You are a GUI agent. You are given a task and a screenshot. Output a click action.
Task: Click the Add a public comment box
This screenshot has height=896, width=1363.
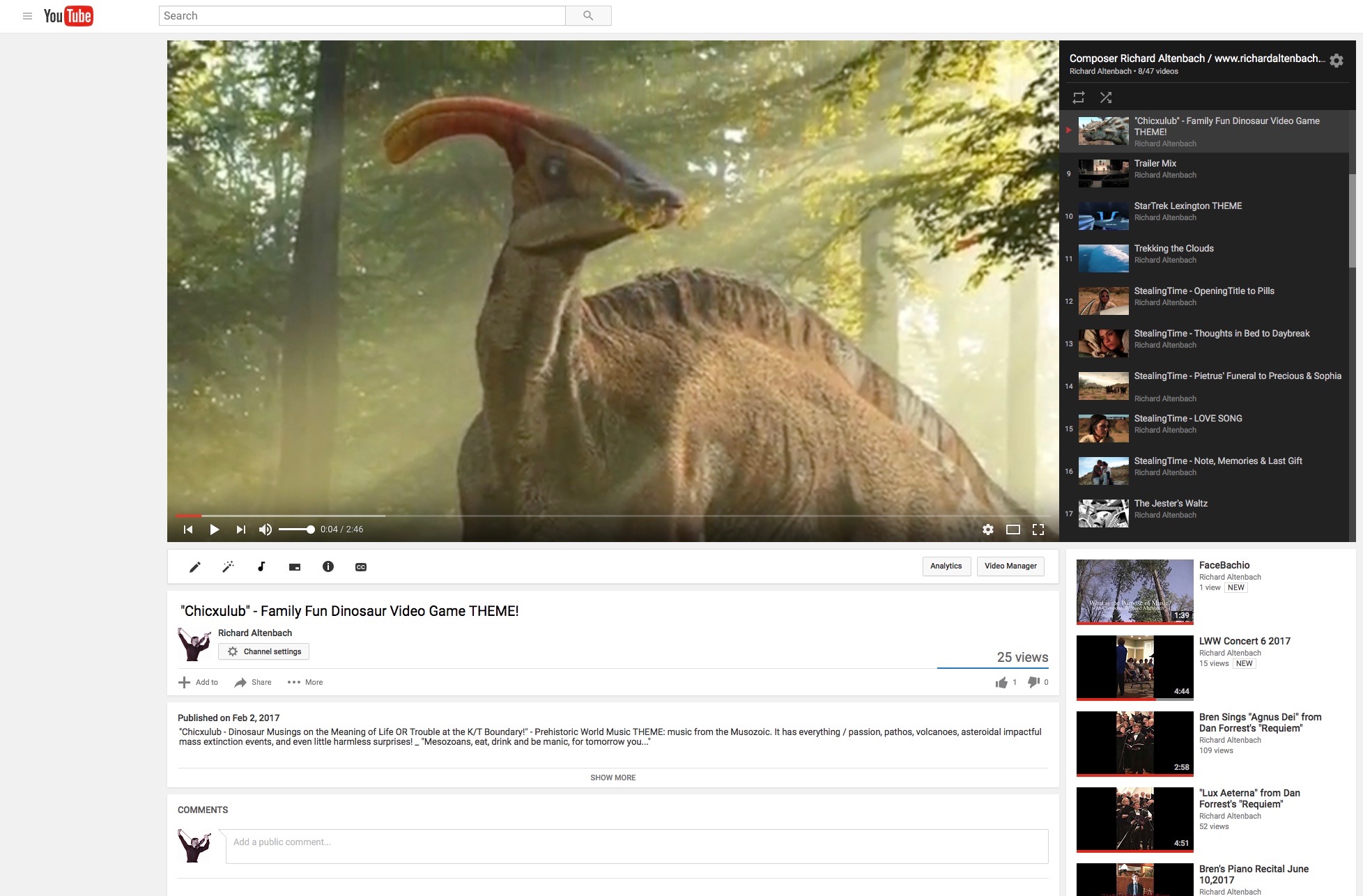637,847
